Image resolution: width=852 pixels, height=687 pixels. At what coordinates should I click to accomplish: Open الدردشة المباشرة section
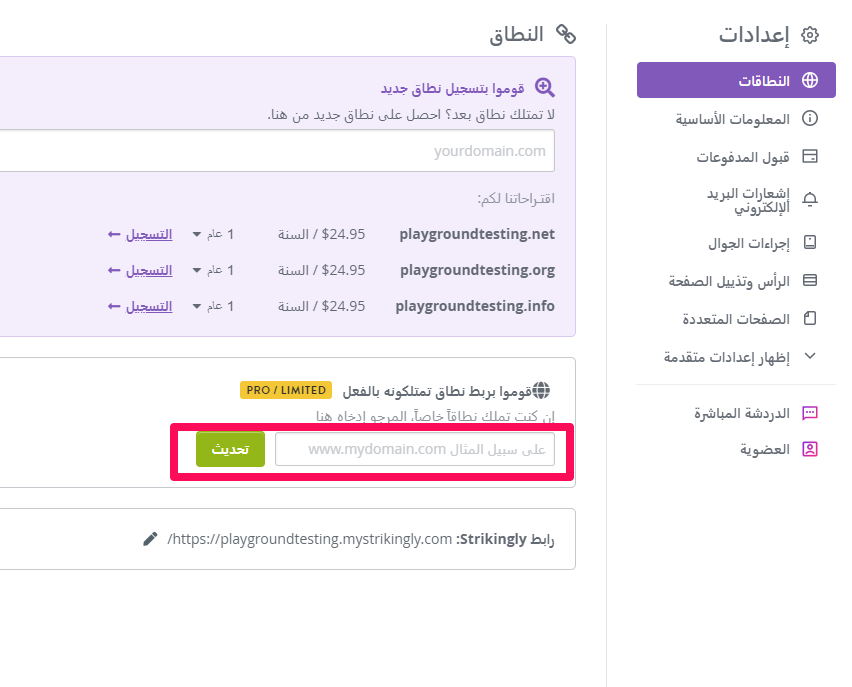point(755,414)
